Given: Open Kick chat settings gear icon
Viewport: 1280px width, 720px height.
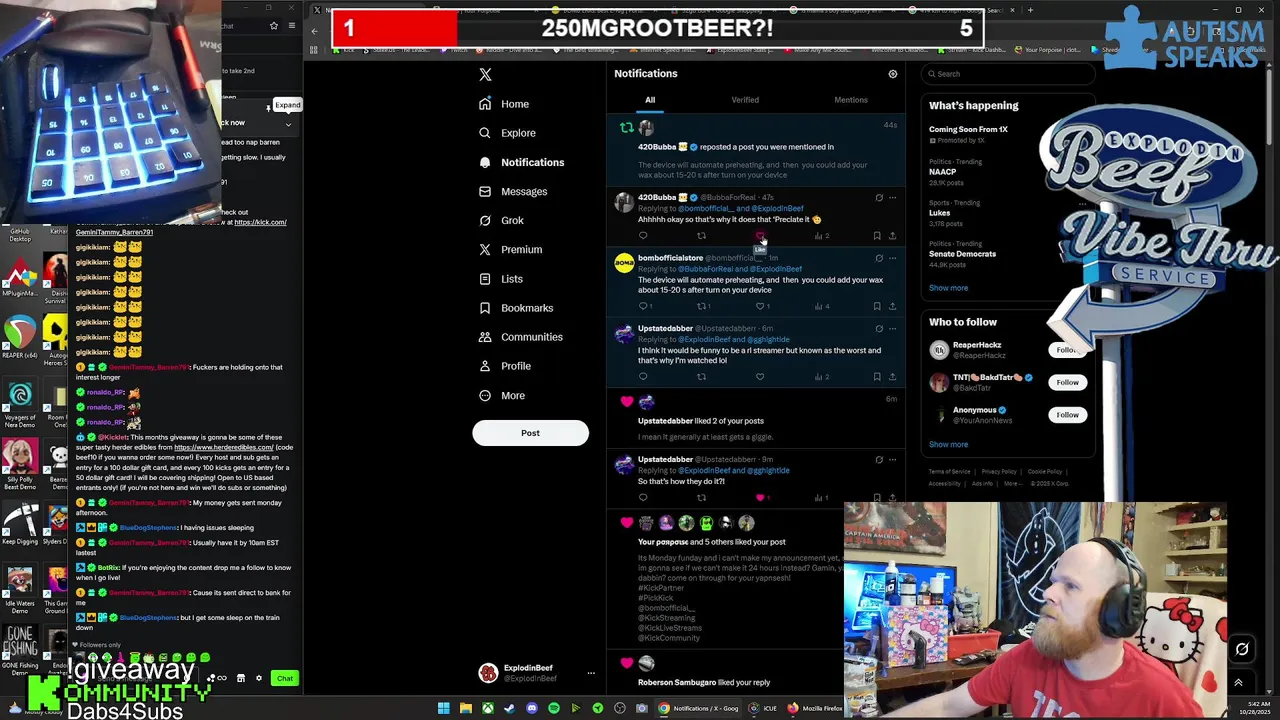Looking at the screenshot, I should (x=259, y=679).
